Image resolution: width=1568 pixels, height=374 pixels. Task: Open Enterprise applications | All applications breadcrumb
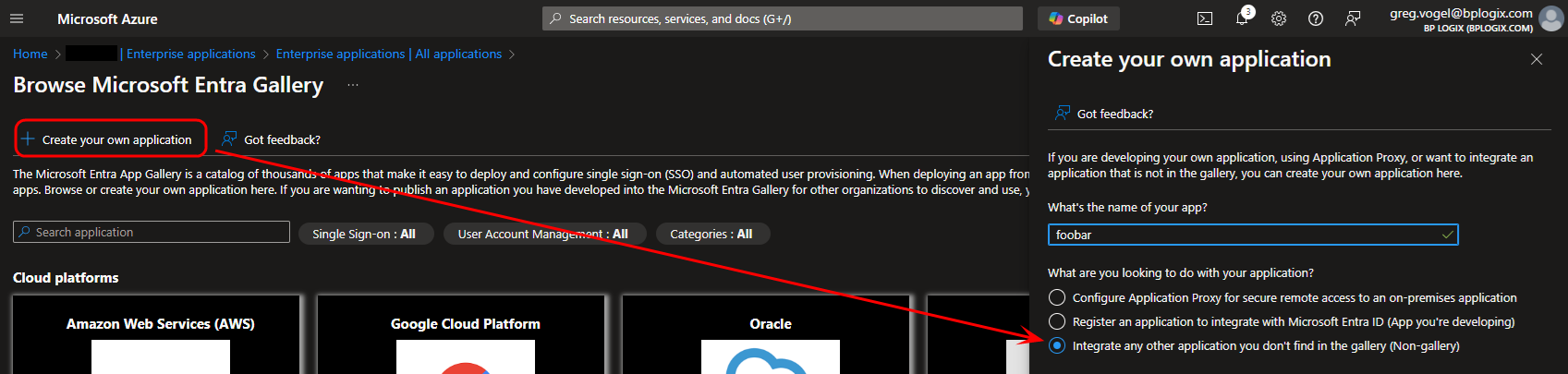click(388, 54)
